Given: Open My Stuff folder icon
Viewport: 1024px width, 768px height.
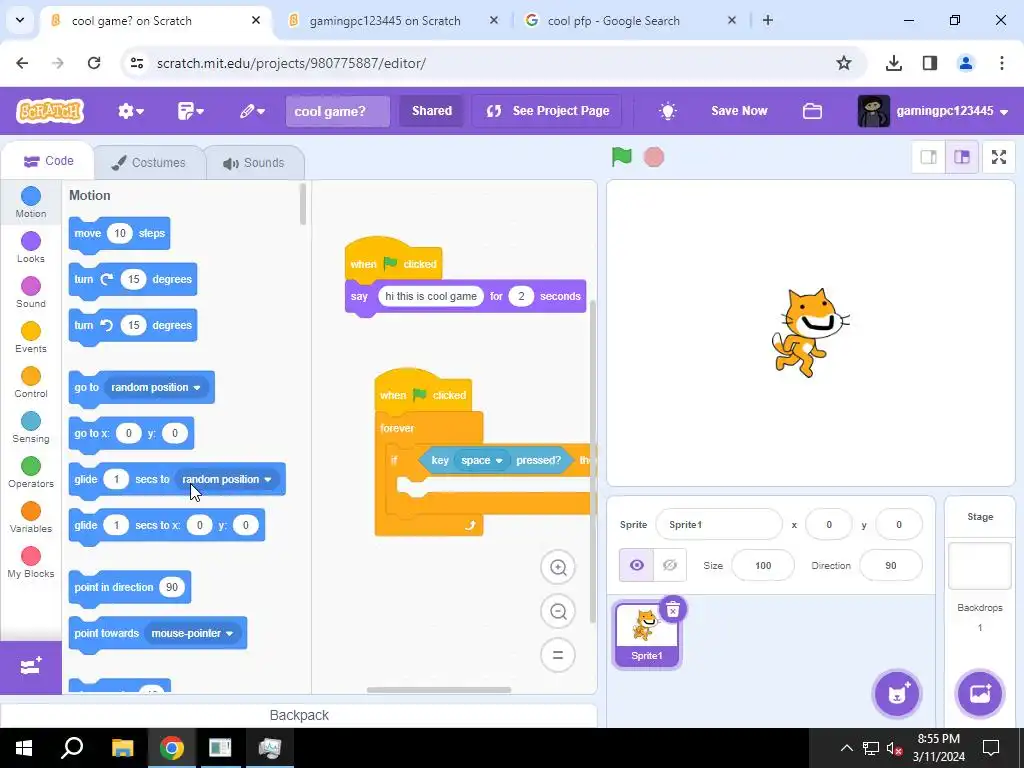Looking at the screenshot, I should (x=812, y=111).
